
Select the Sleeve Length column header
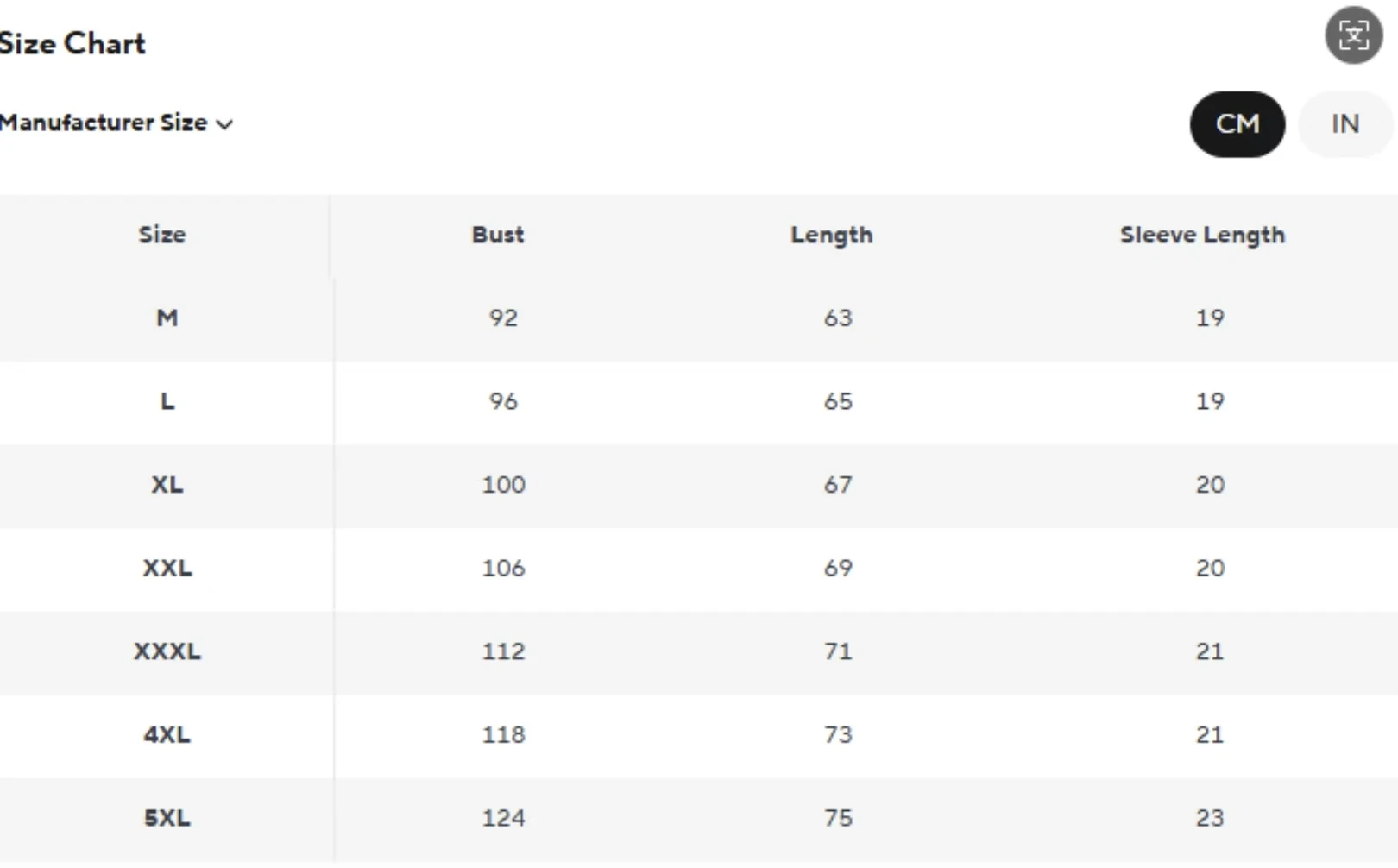1202,235
